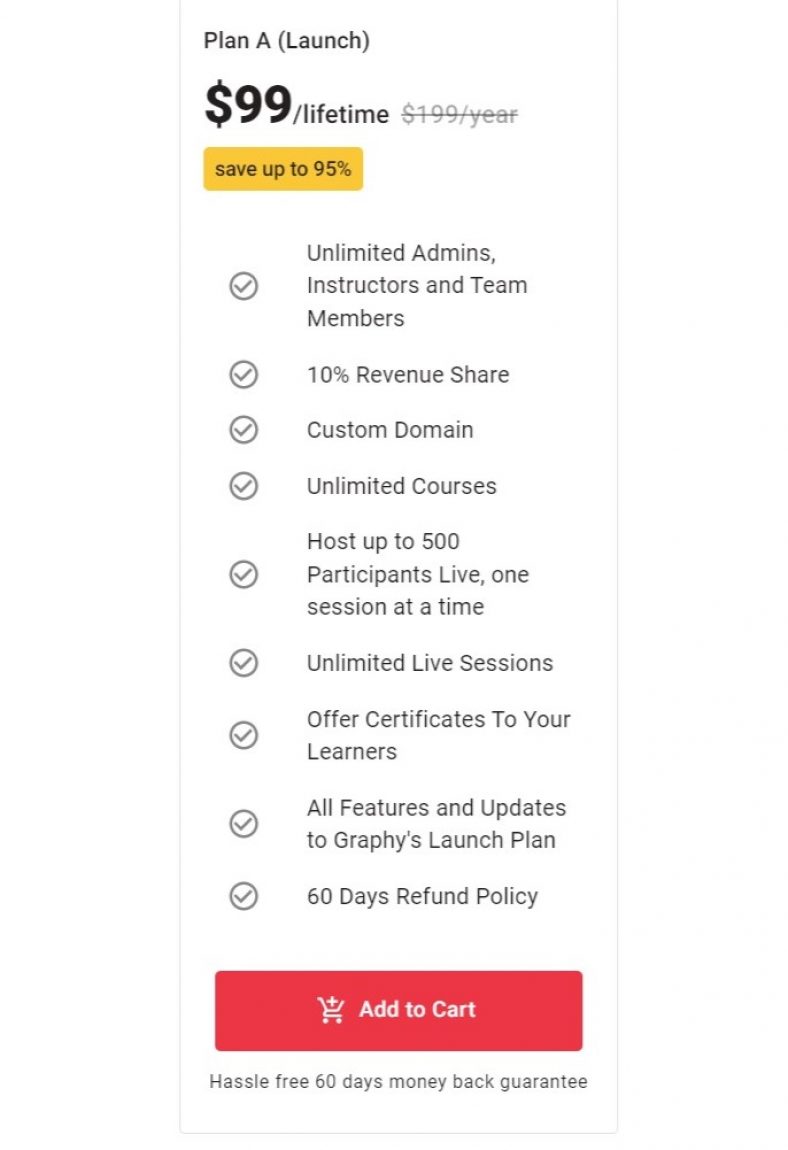
Task: Click the cart icon in red button
Action: pos(331,1009)
